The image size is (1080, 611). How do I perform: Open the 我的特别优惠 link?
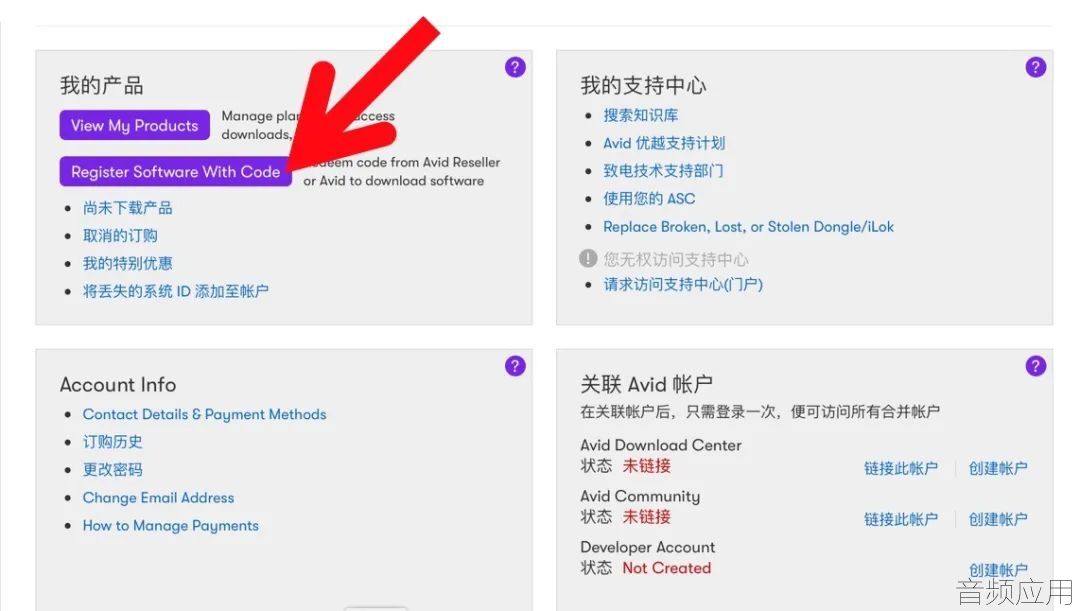tap(127, 263)
